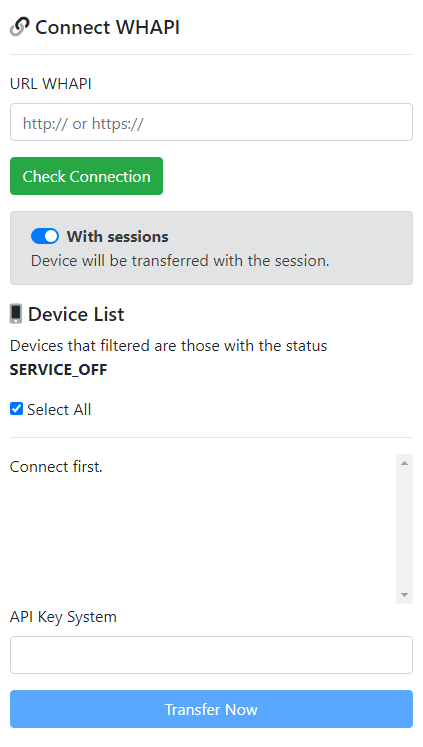Click the With sessions label
This screenshot has width=423, height=747.
tap(118, 236)
